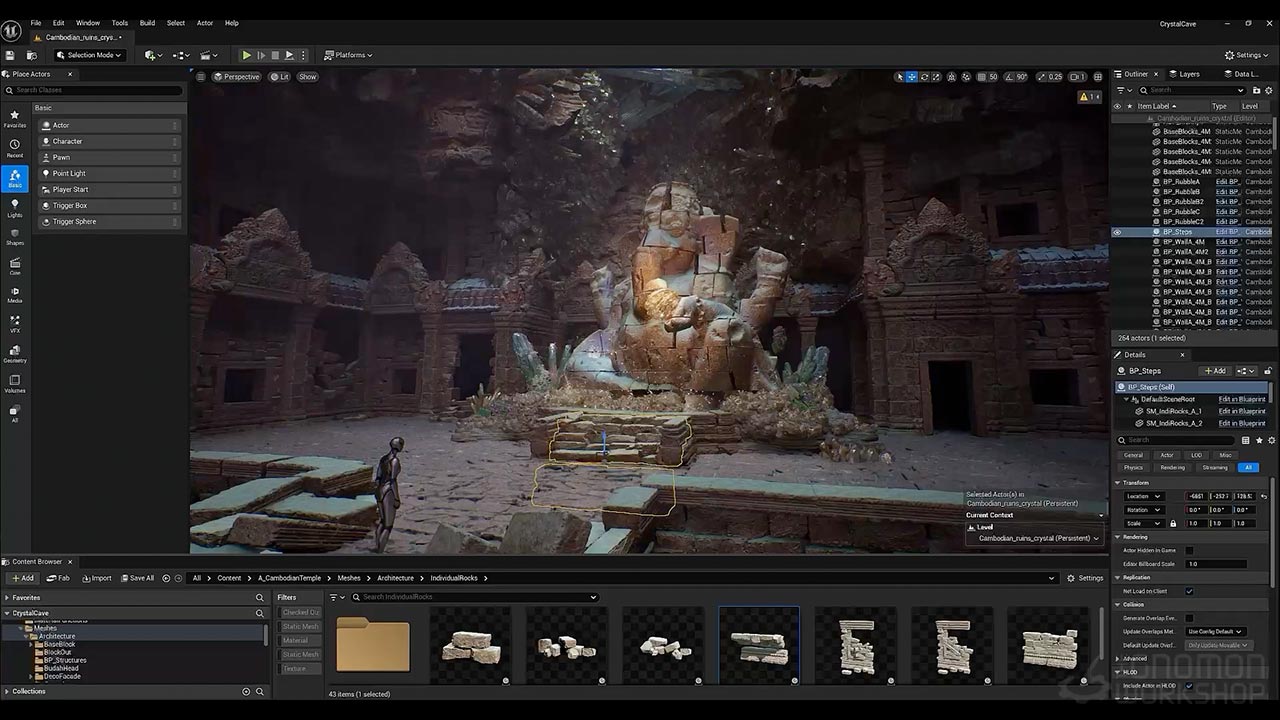Select the Lights category in Place Actors
Screen dimensions: 1280x720
[x=15, y=206]
